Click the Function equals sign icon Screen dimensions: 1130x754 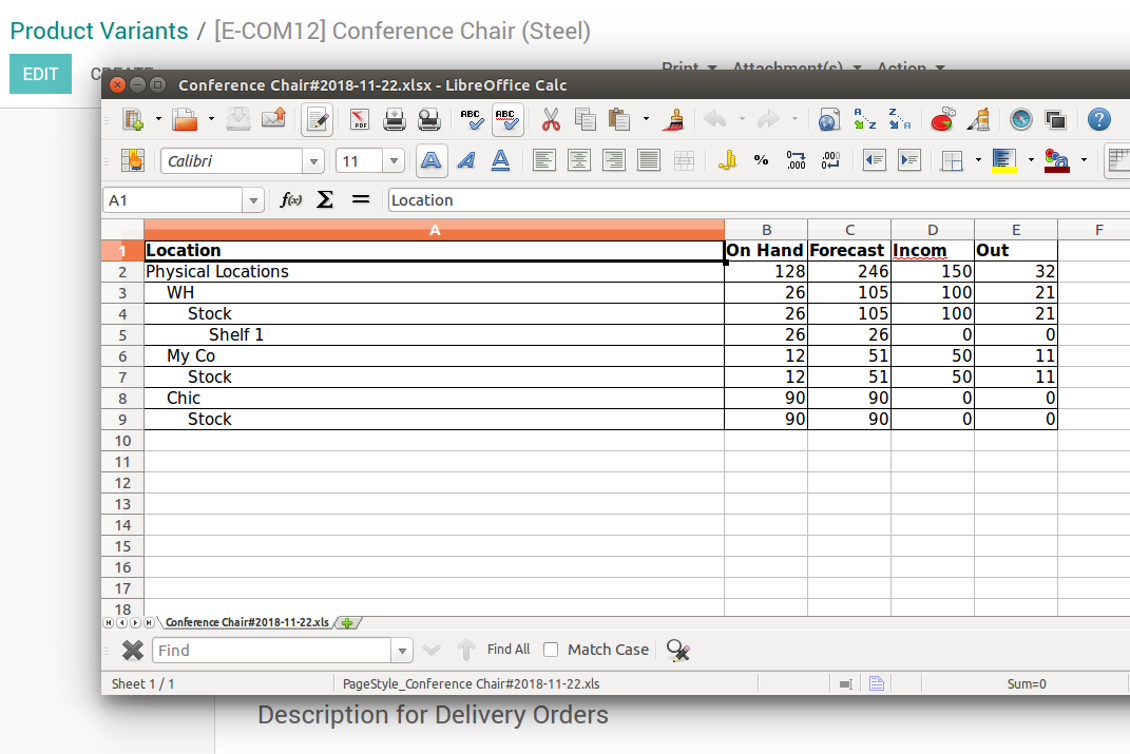[x=360, y=200]
